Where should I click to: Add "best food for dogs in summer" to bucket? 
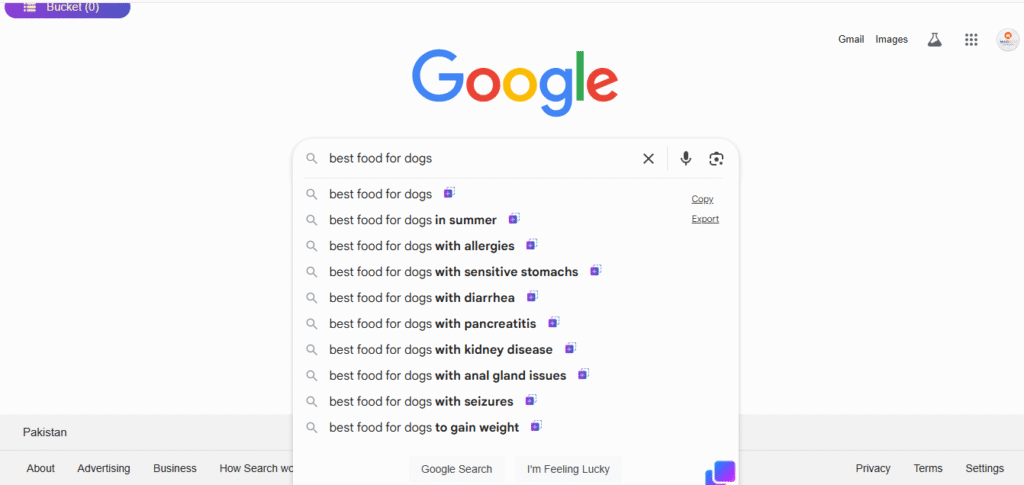coord(514,219)
